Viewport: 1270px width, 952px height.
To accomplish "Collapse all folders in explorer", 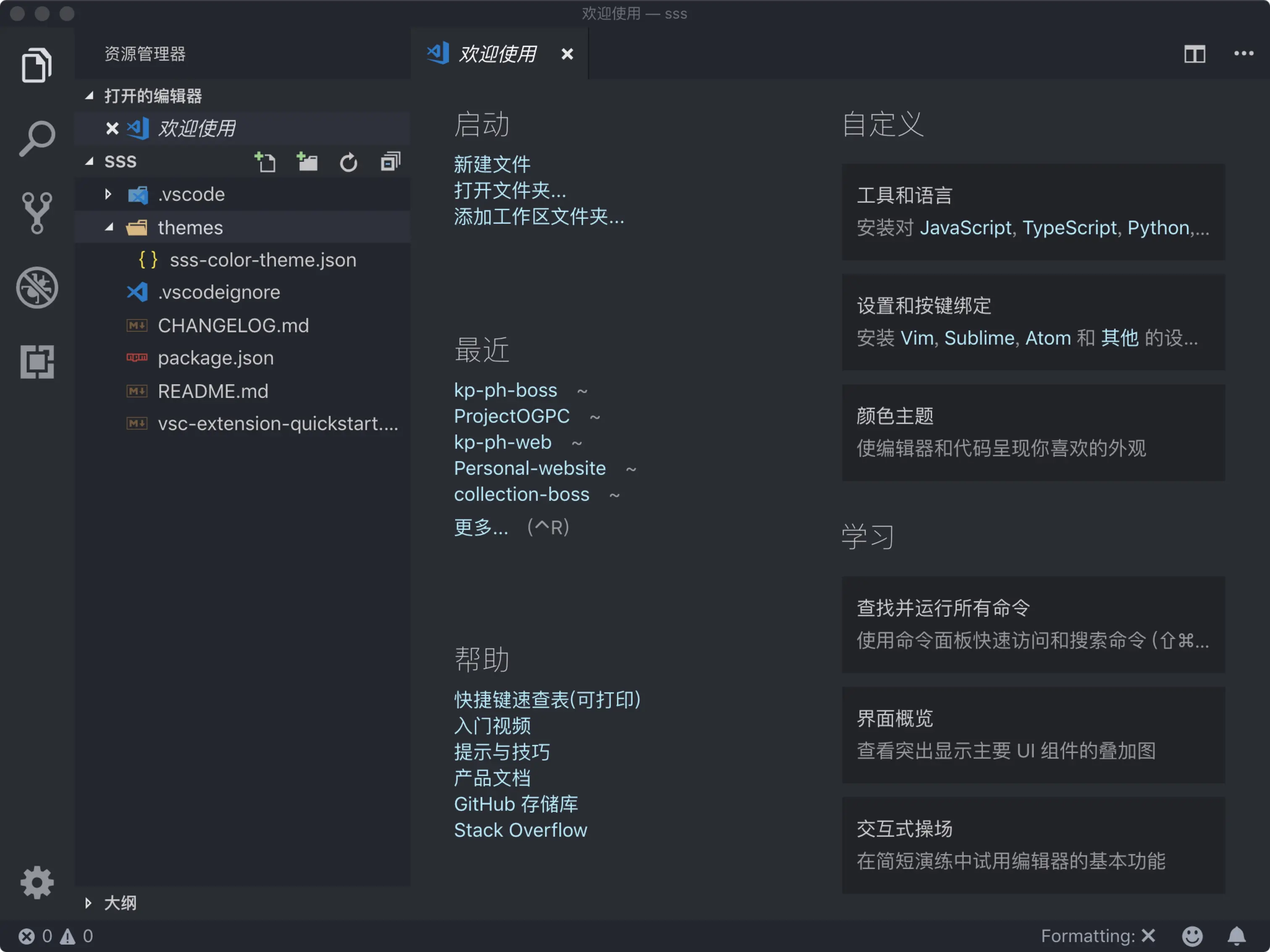I will click(391, 162).
